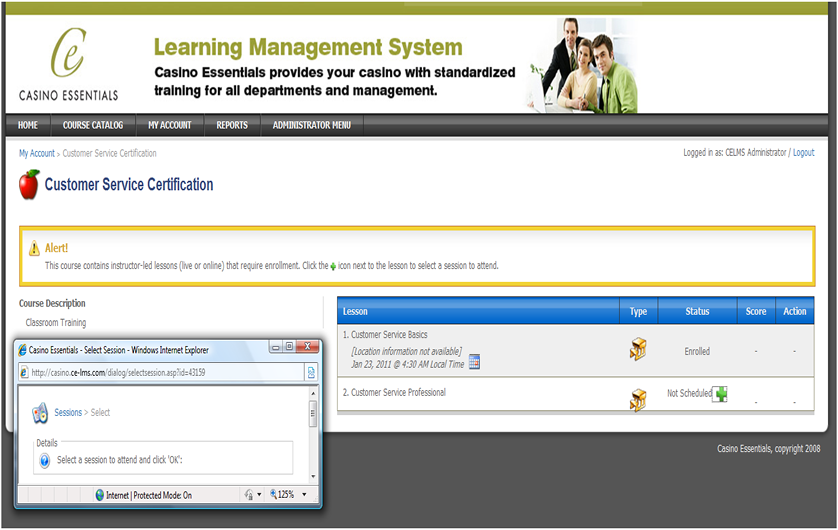Image resolution: width=838 pixels, height=530 pixels.
Task: Click the Sessions breadcrumb link in popup
Action: point(68,412)
